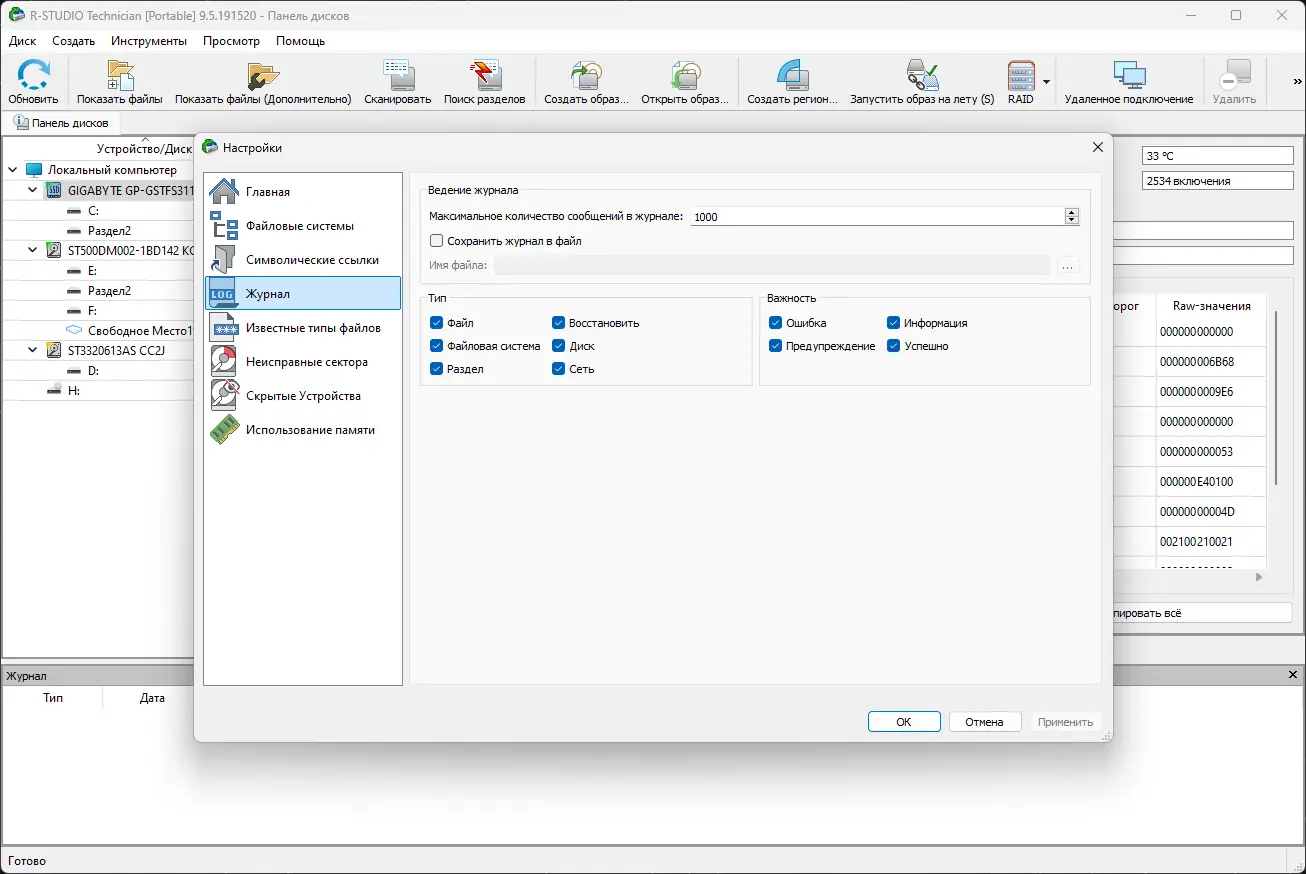Click Запустить образ на лету toolbar icon
The height and width of the screenshot is (874, 1306).
pos(922,82)
